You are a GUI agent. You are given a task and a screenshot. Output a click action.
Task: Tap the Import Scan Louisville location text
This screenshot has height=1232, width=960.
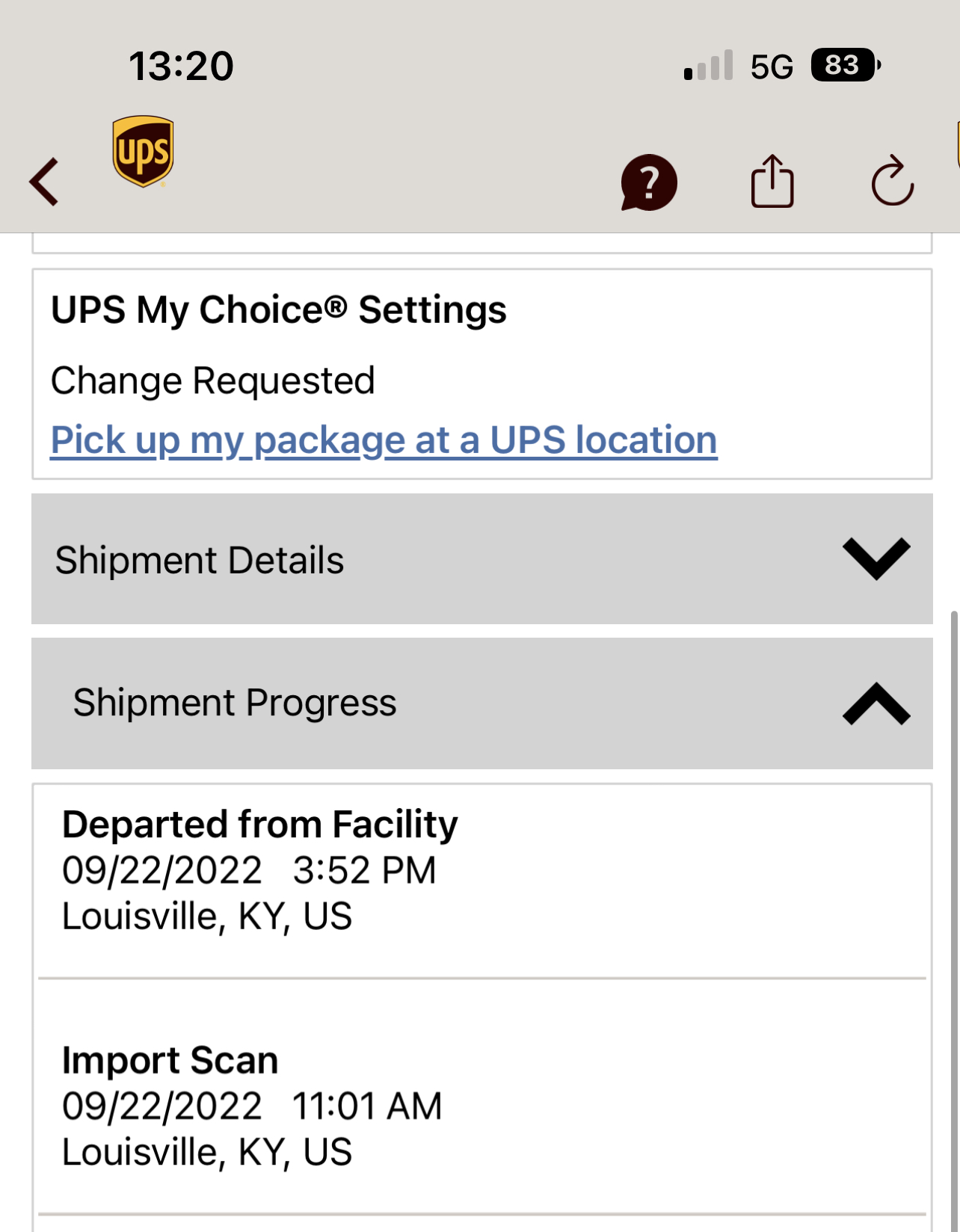206,1152
